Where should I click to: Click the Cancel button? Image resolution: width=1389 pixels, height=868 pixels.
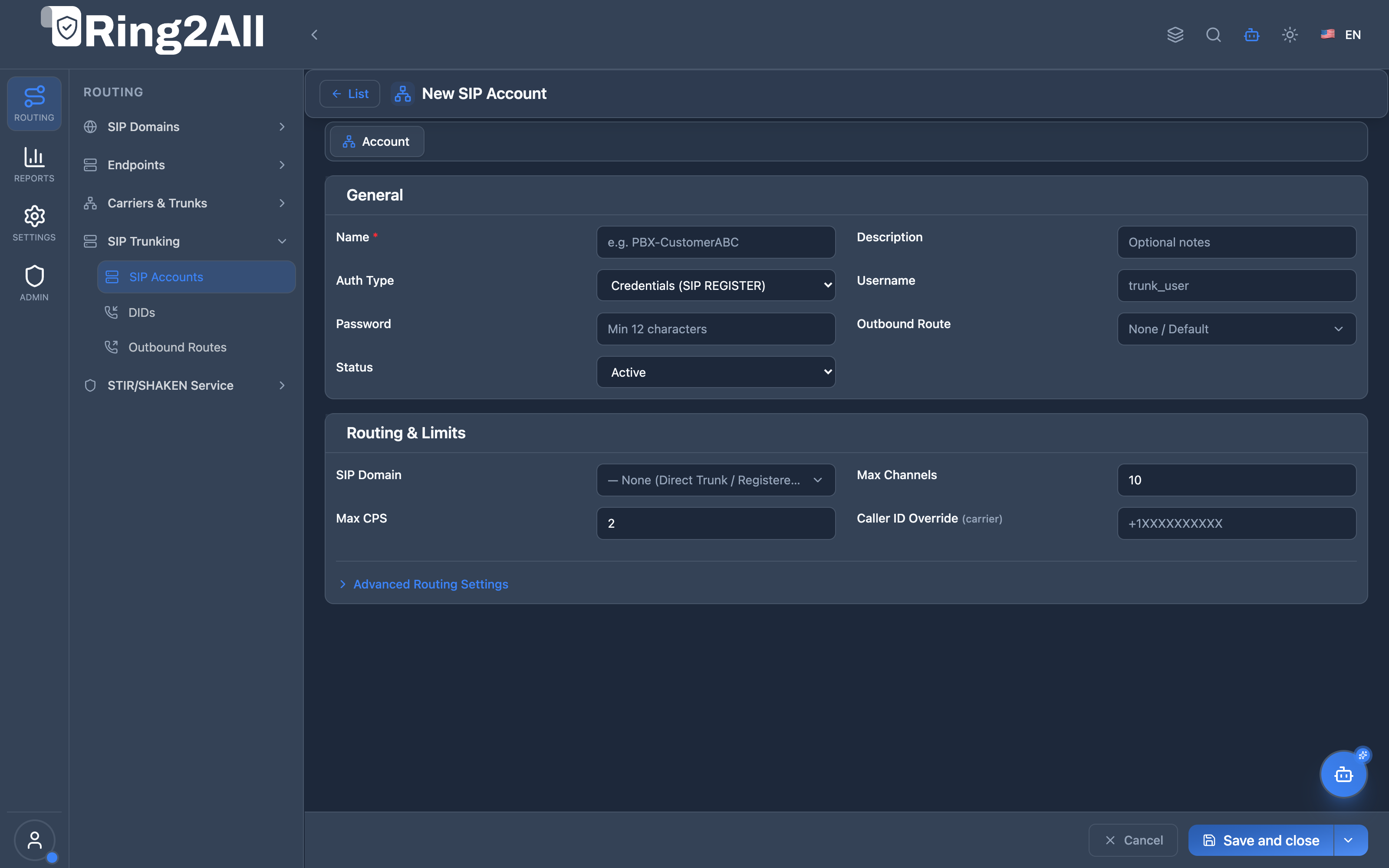click(1133, 841)
